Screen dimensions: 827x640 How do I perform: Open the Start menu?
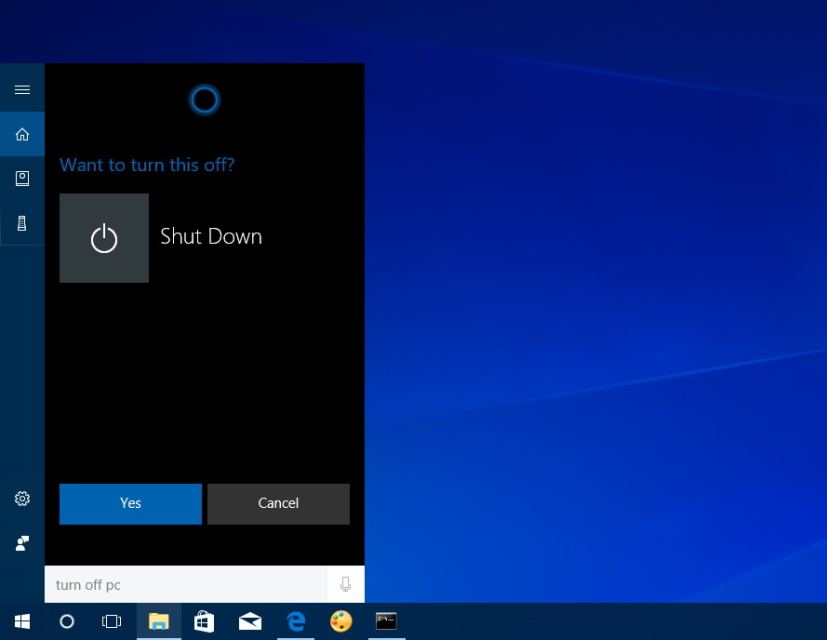(x=21, y=621)
